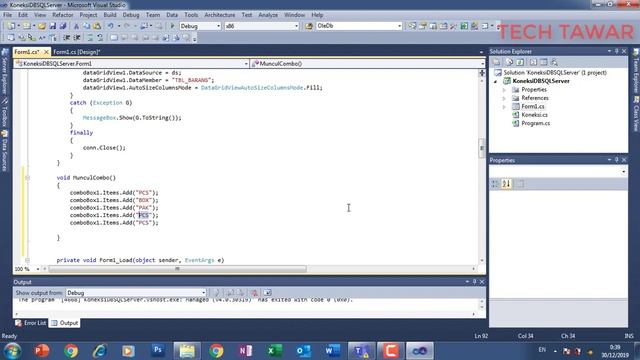Toggle word wrap in Output toolbar
This screenshot has height=360, width=640.
267,293
